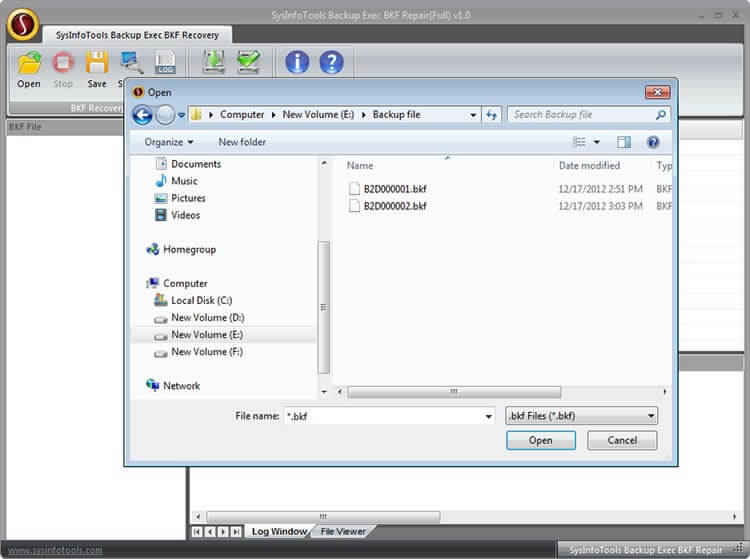Expand the address bar history dropdown
Image resolution: width=750 pixels, height=559 pixels.
tap(473, 115)
